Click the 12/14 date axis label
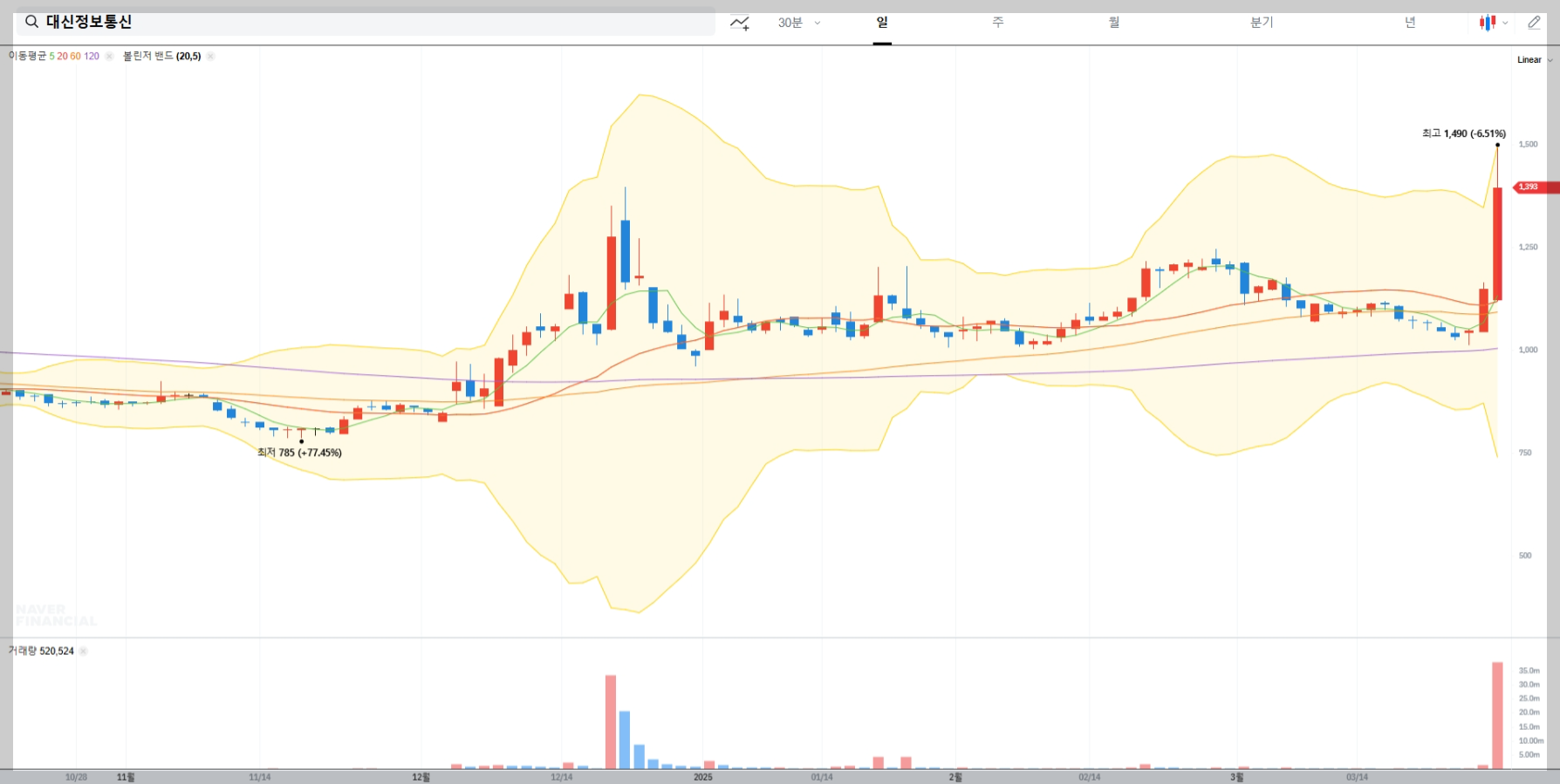Viewport: 1560px width, 784px height. pos(561,777)
